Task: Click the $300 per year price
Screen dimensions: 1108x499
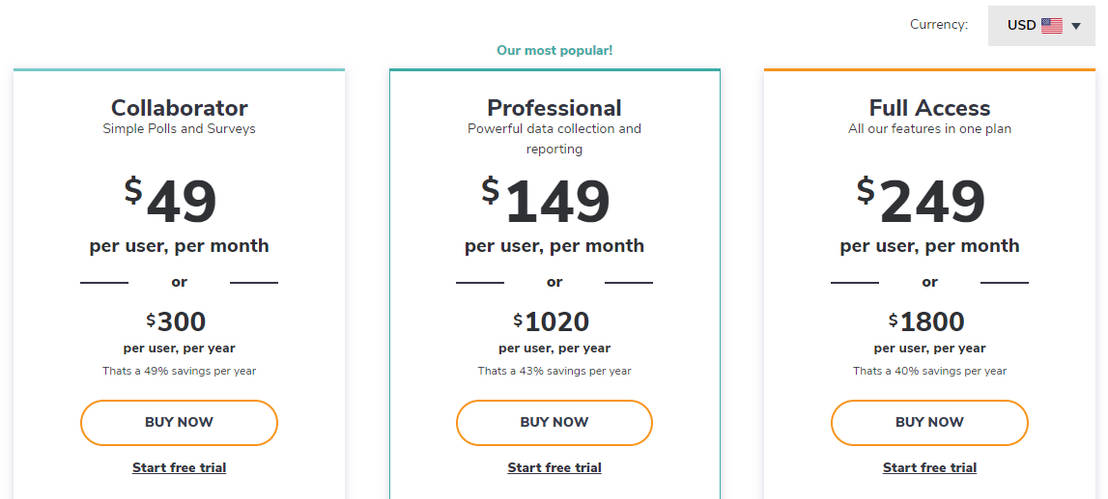Action: [x=176, y=322]
